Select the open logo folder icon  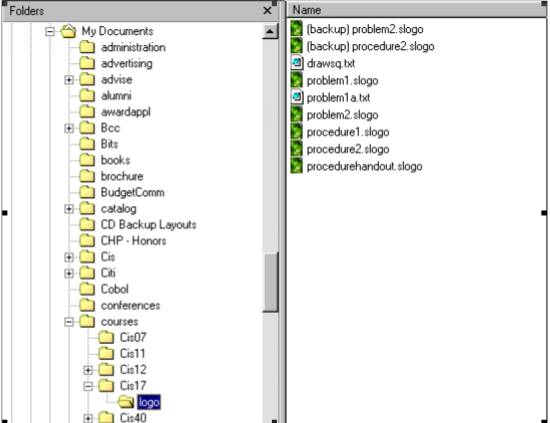coord(126,402)
